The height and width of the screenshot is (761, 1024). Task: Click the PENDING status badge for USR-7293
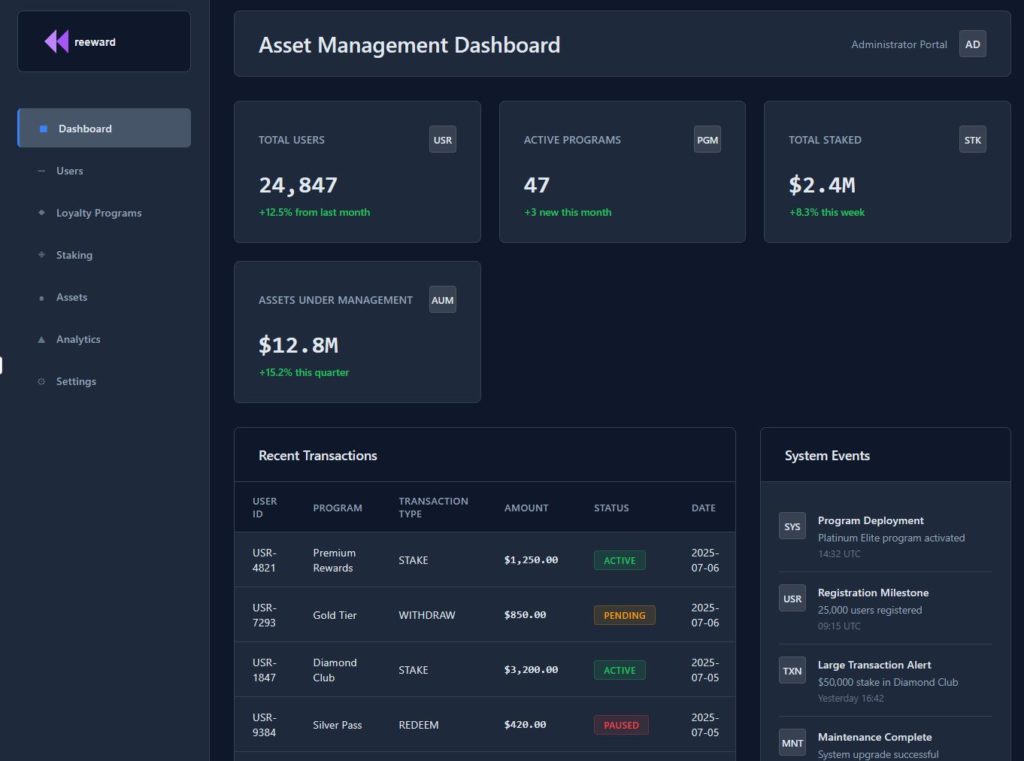tap(624, 615)
